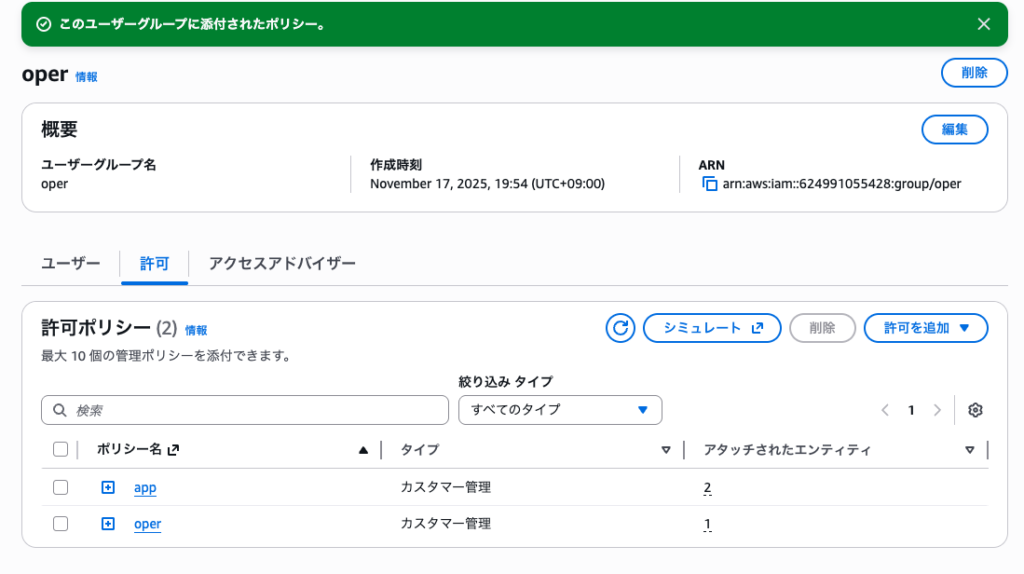Click the refresh icon in permissions policies
This screenshot has width=1024, height=574.
coord(620,328)
